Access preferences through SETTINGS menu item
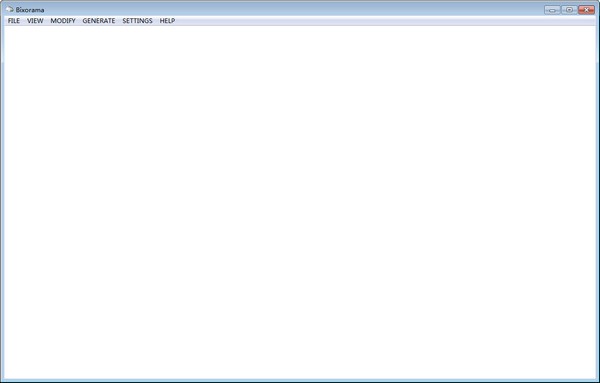Screen dimensions: 600x383 137,21
